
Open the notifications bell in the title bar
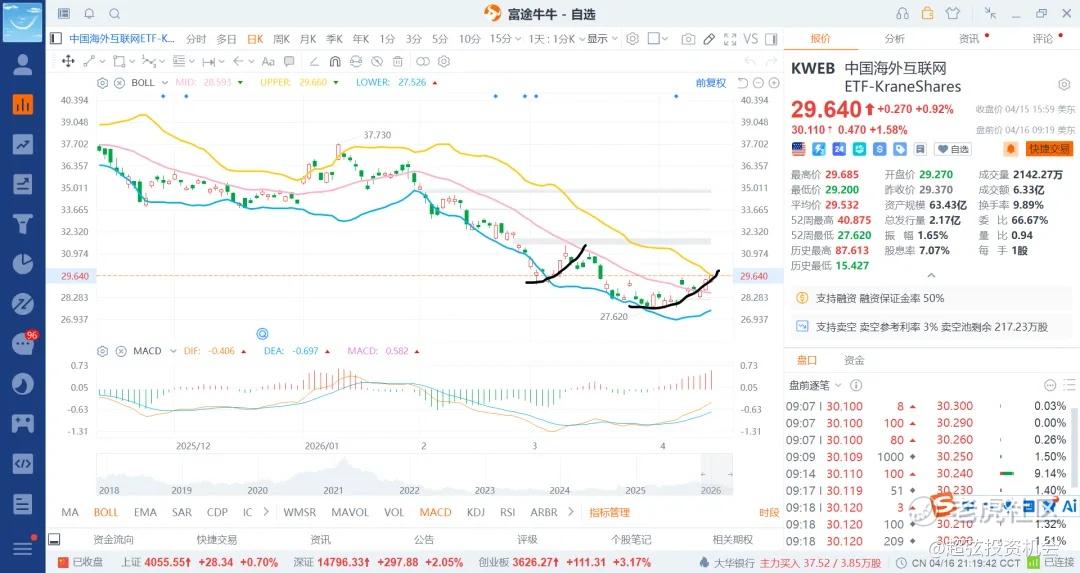click(89, 14)
